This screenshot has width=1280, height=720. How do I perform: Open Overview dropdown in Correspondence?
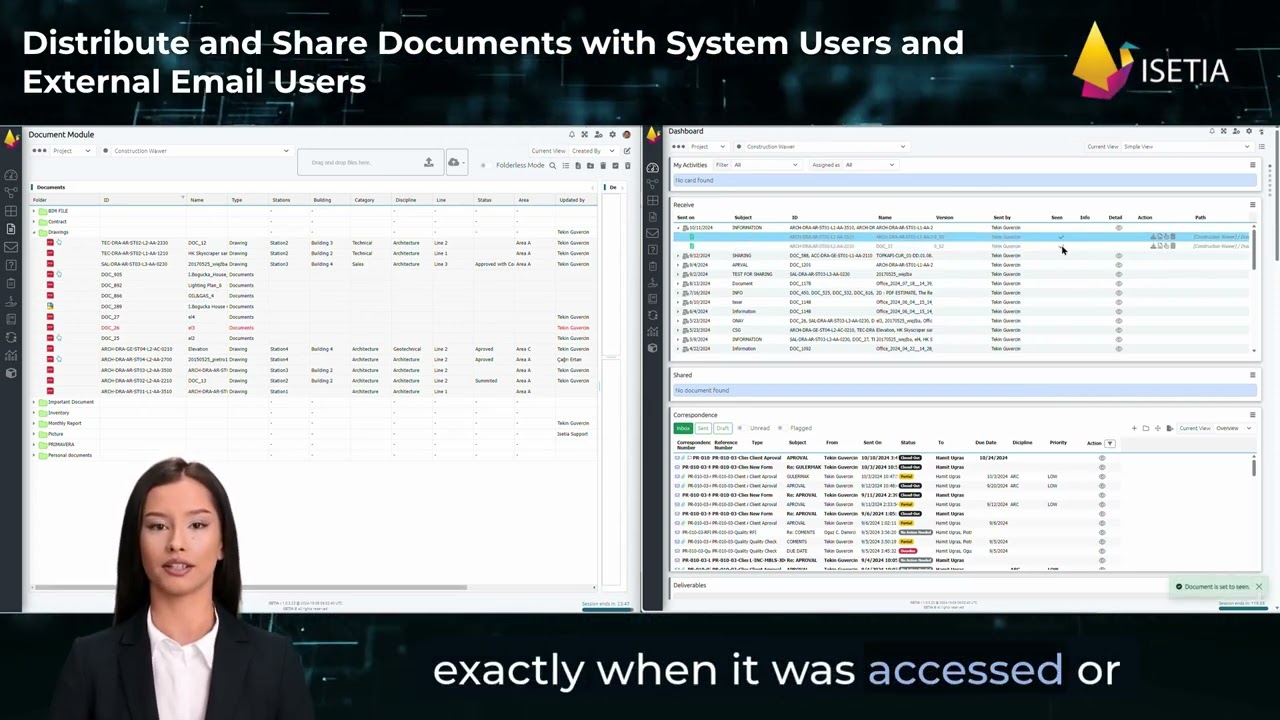[x=1235, y=428]
